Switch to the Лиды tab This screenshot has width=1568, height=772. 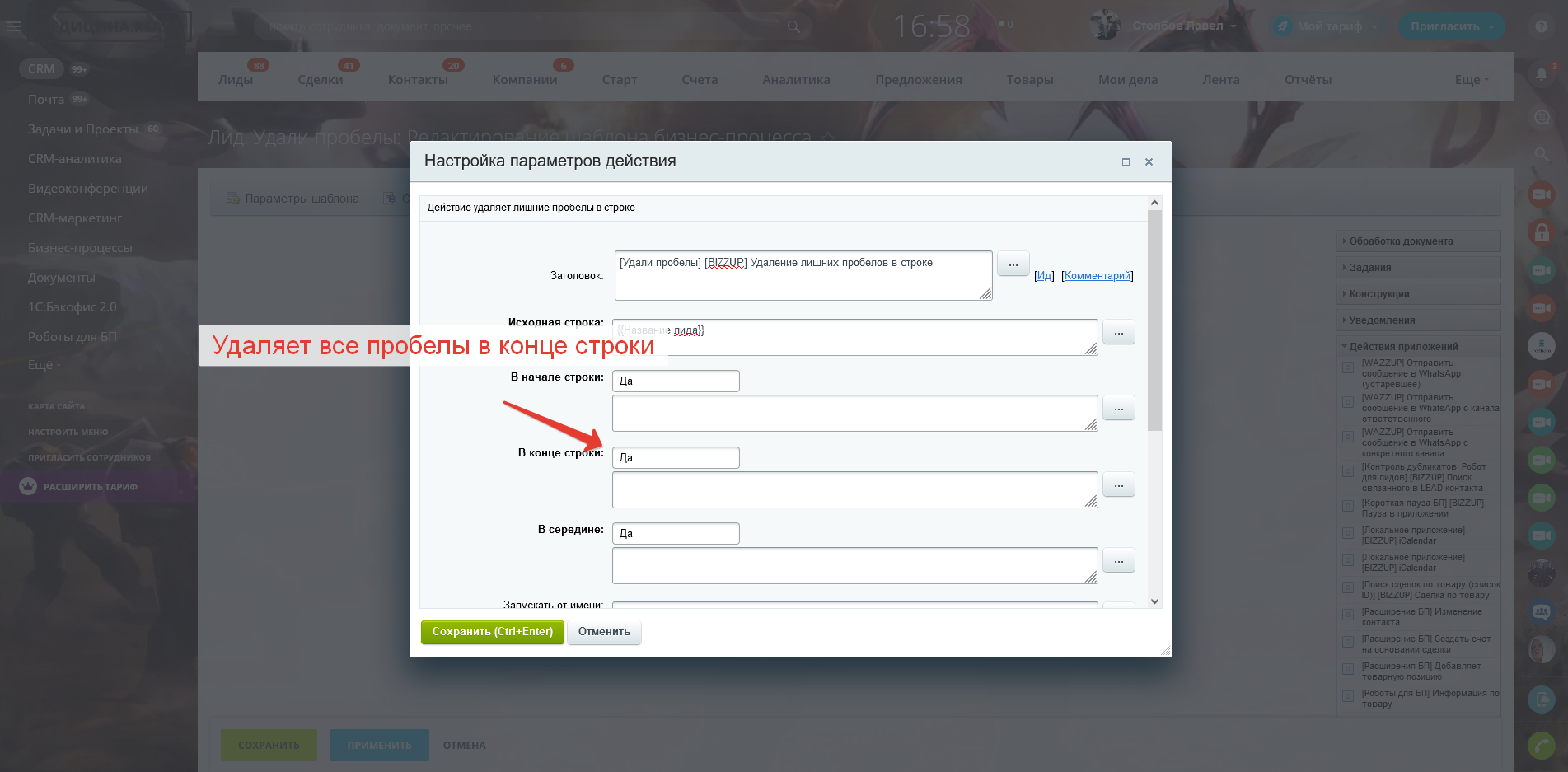tap(236, 79)
